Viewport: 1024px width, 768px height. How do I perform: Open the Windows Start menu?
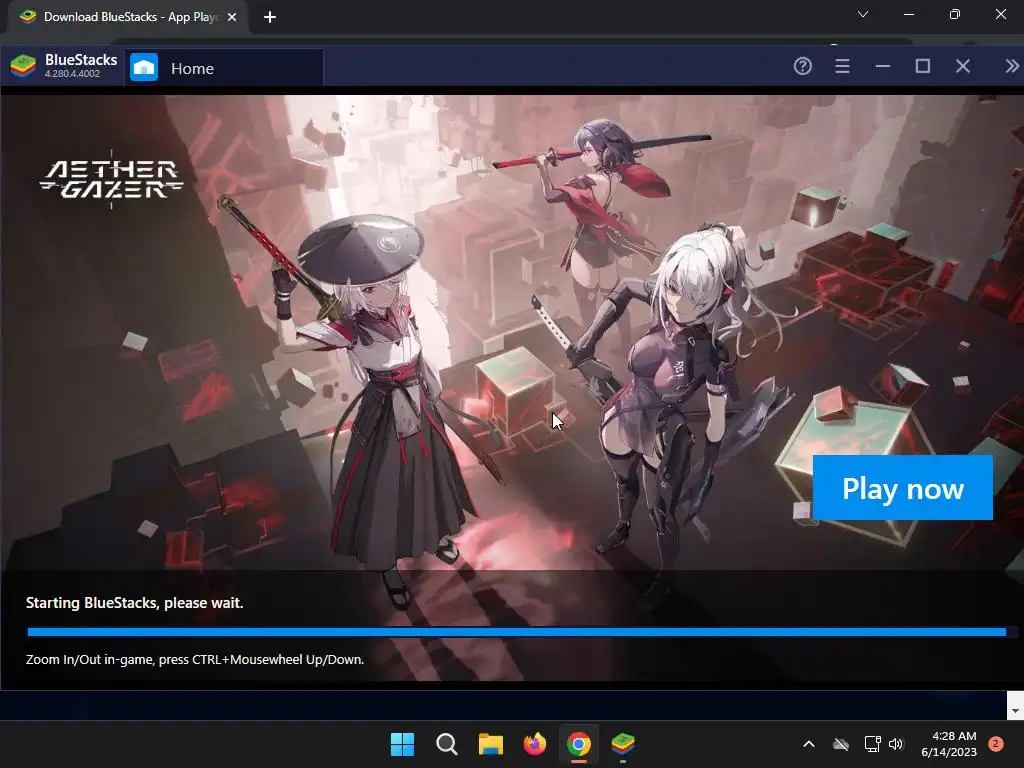[402, 744]
